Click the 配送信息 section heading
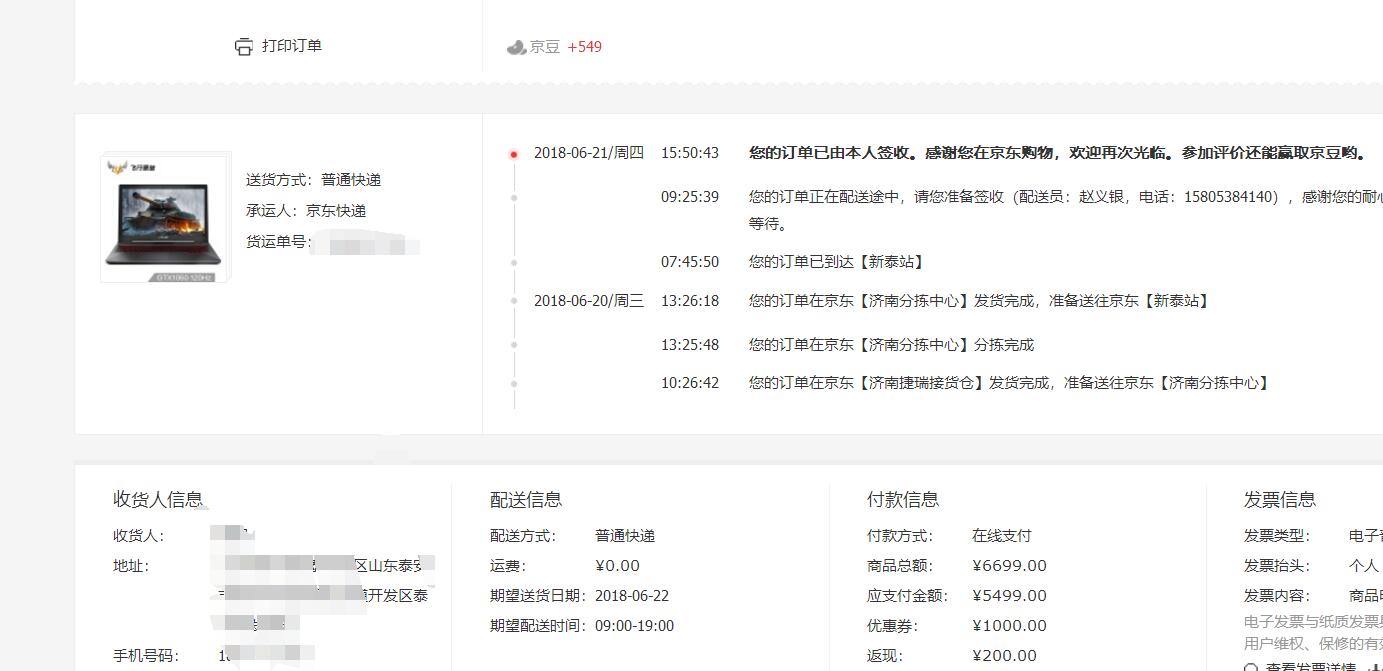1383x671 pixels. point(526,499)
